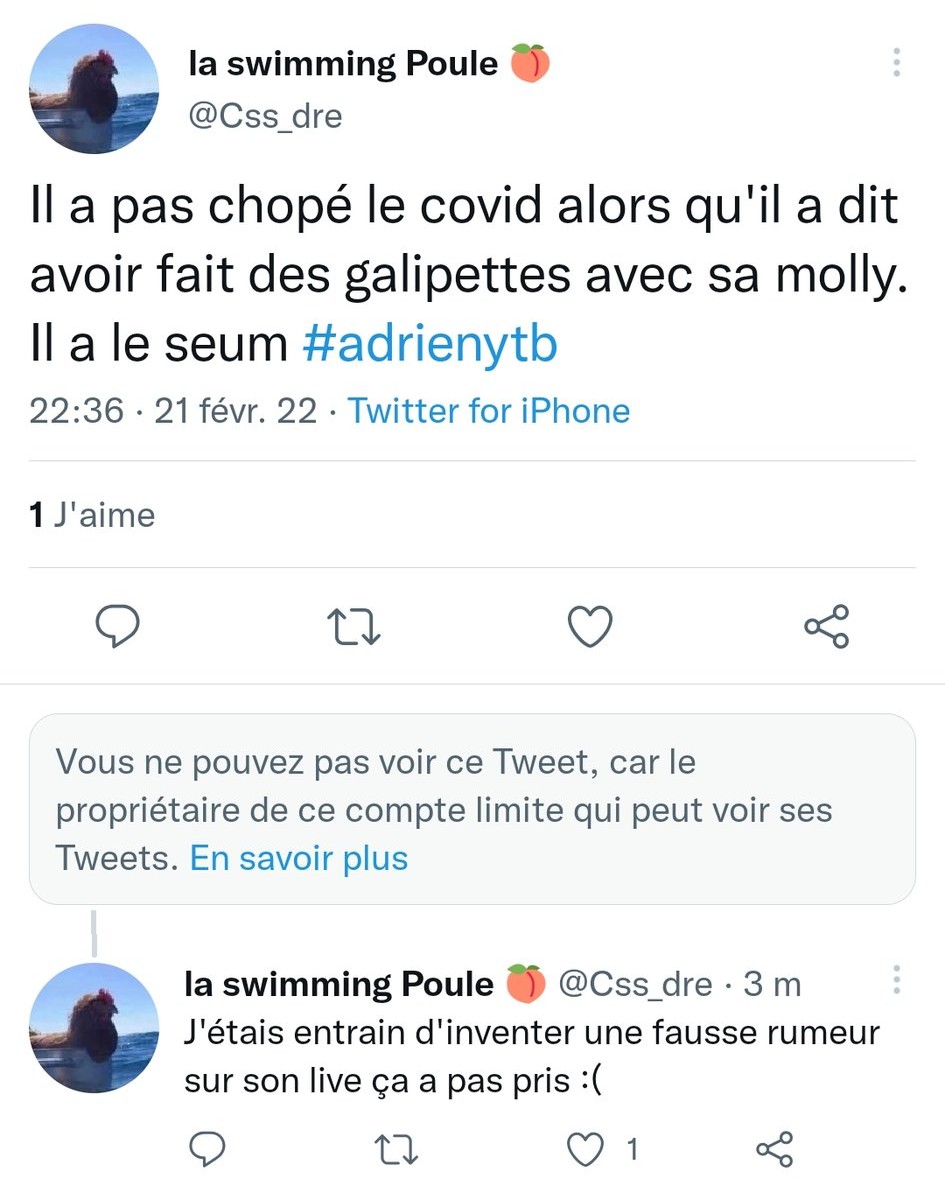
Task: Share the main tweet
Action: pyautogui.click(x=827, y=627)
